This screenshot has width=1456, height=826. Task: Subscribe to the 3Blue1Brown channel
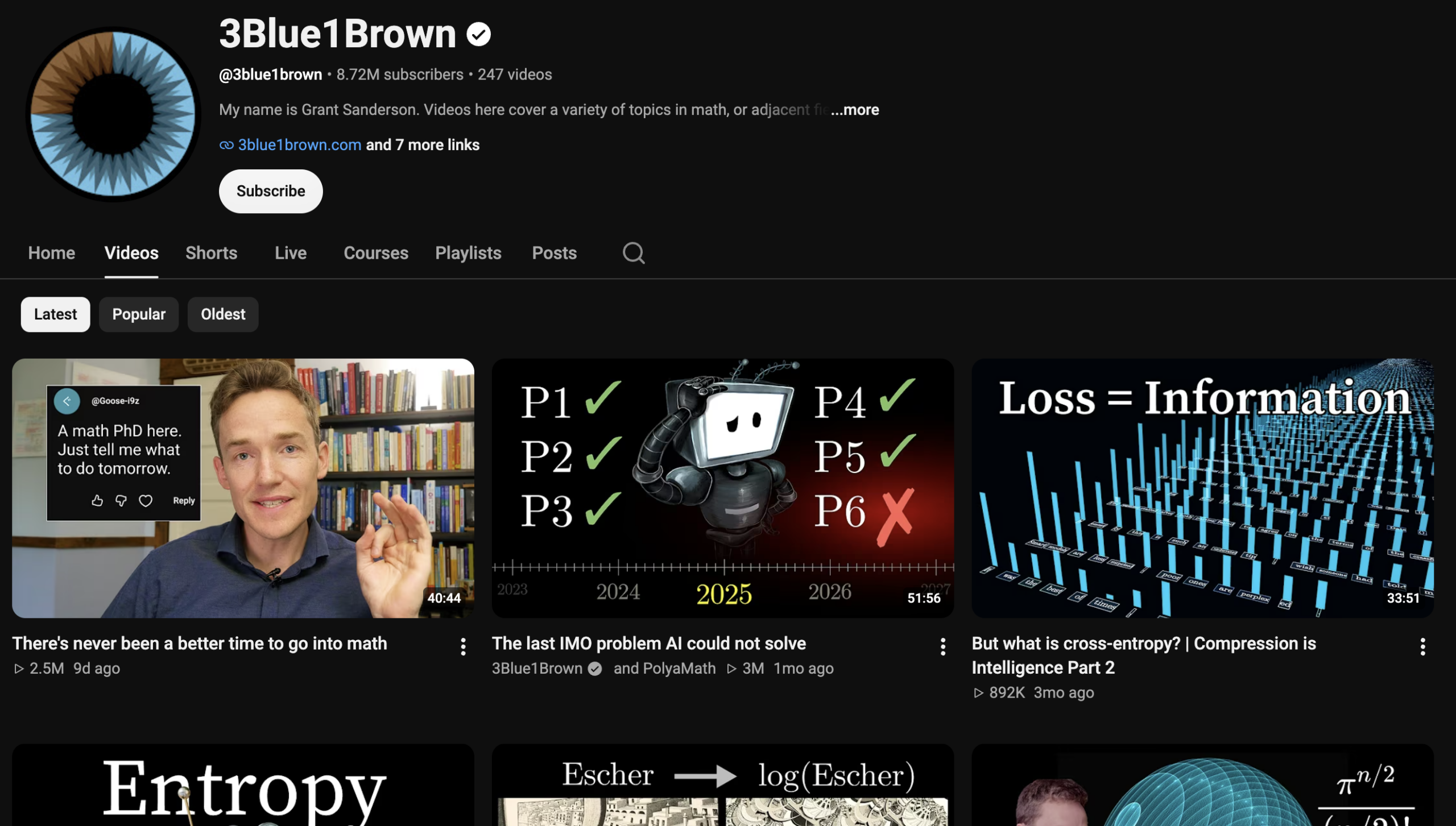(271, 191)
